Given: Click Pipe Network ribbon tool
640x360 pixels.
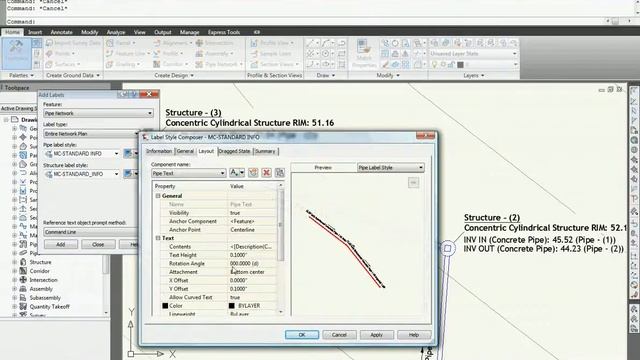Looking at the screenshot, I should point(219,64).
